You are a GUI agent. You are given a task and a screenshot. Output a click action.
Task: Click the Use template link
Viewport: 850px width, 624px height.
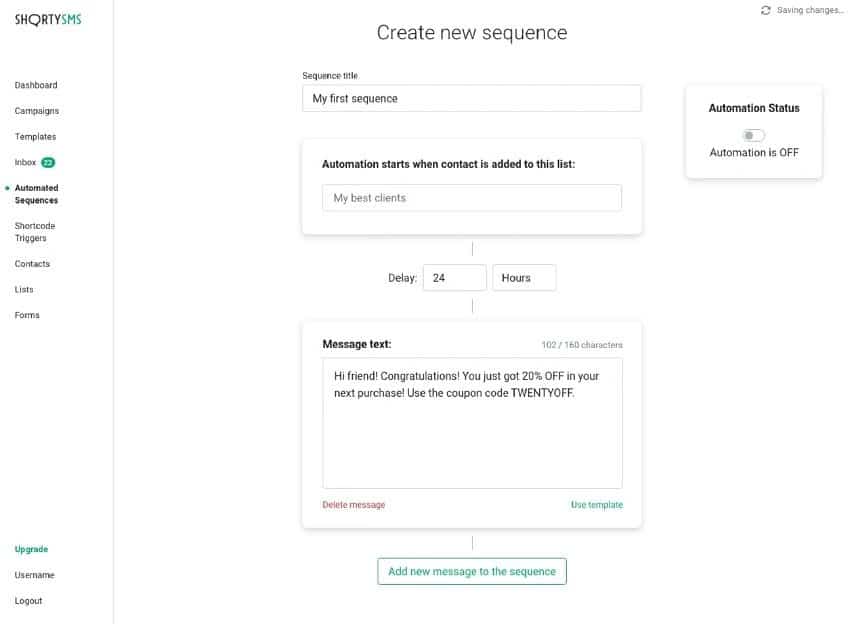click(596, 505)
